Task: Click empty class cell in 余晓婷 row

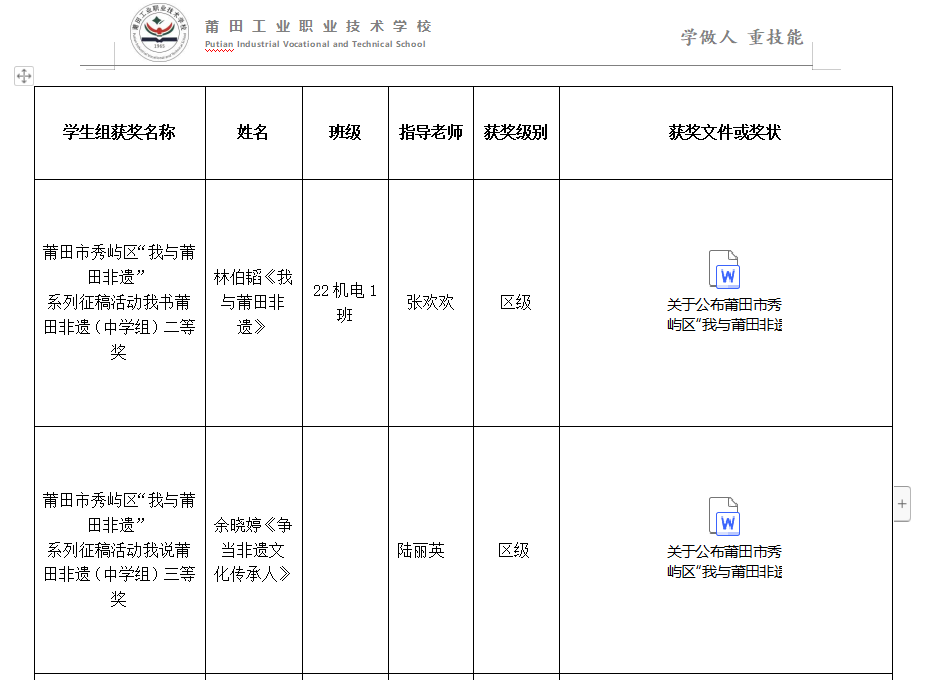Action: [x=345, y=550]
